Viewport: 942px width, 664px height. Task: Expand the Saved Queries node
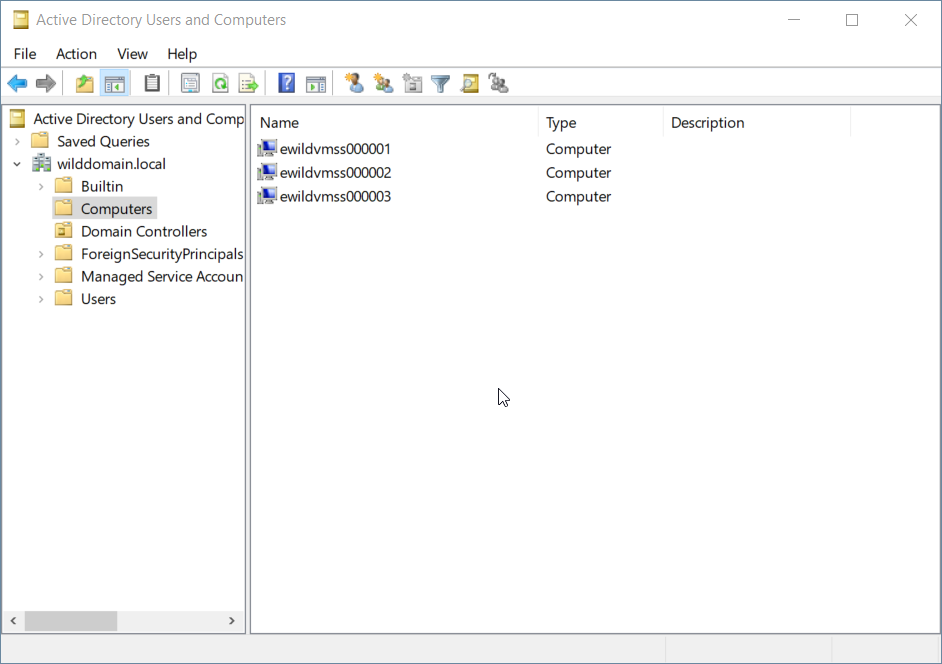(x=17, y=142)
